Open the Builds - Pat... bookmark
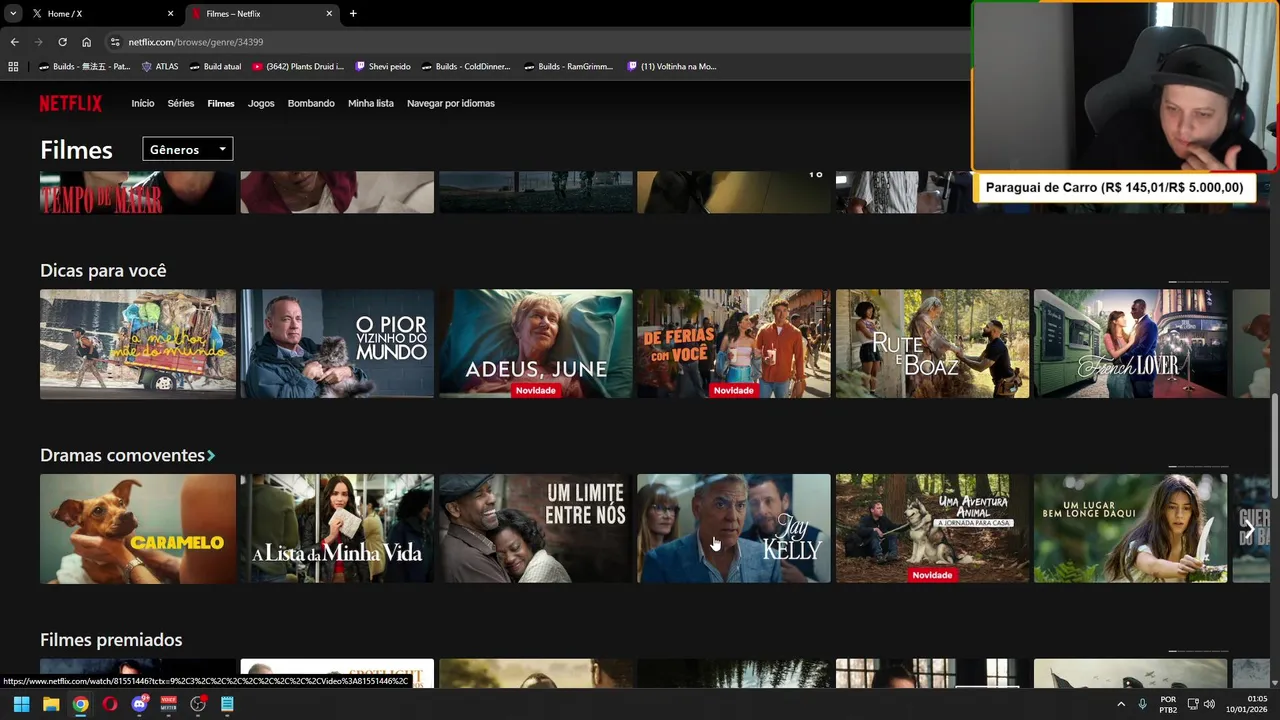Viewport: 1280px width, 720px height. pyautogui.click(x=84, y=67)
